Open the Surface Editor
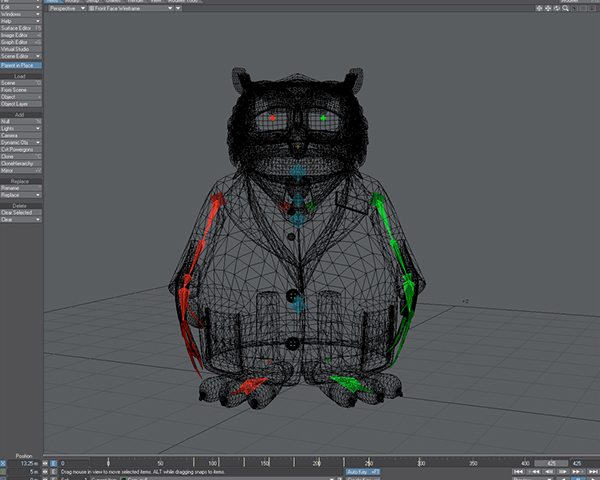Screen dimensions: 600x480 pos(21,28)
